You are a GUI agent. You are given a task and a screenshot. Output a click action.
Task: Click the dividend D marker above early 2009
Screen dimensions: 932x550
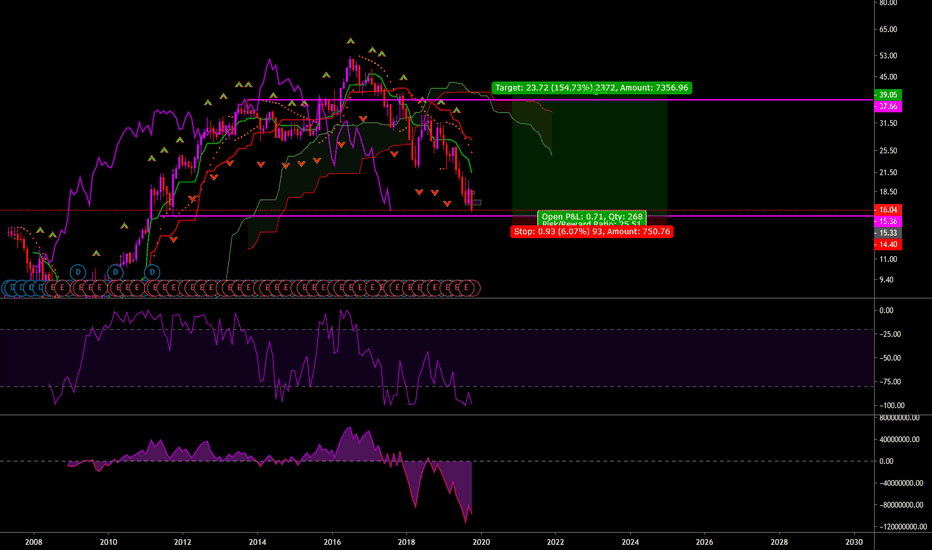(78, 272)
